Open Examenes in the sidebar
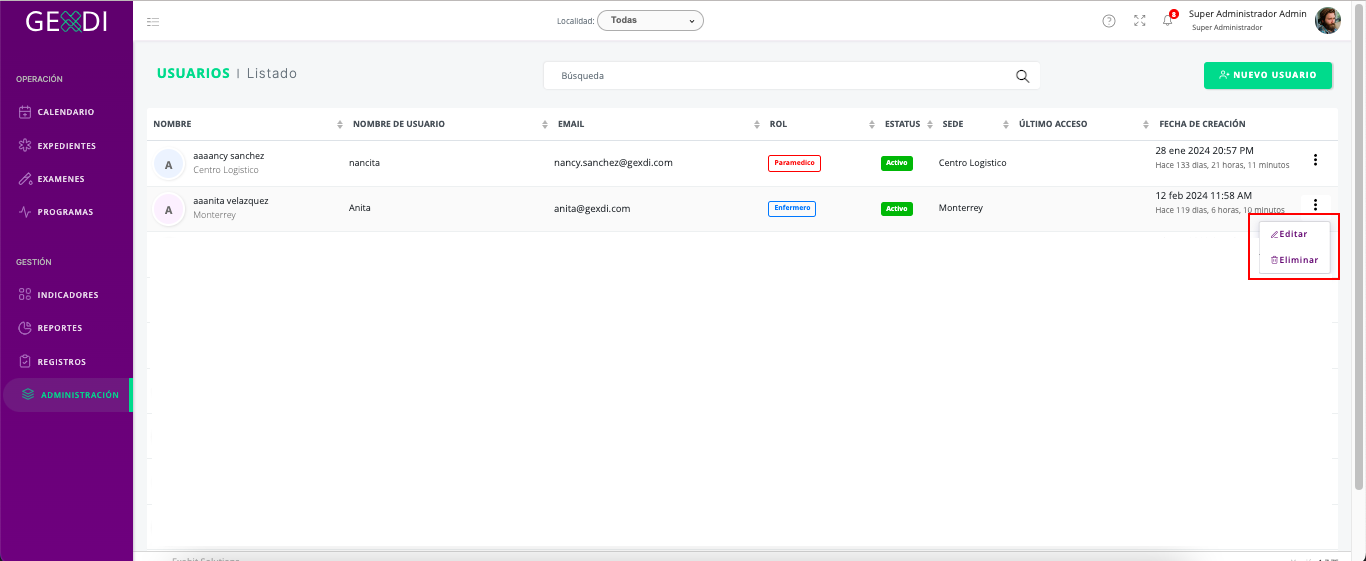 66,179
